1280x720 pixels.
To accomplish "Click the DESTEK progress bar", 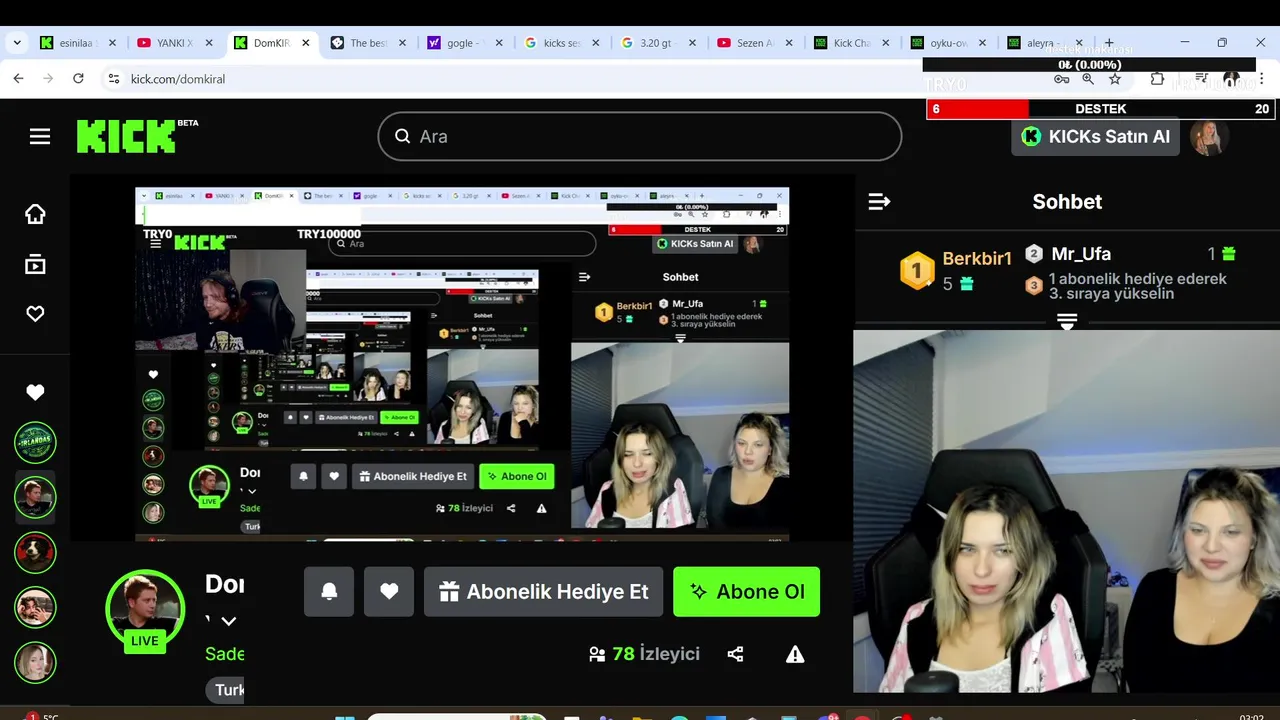I will coord(1100,109).
